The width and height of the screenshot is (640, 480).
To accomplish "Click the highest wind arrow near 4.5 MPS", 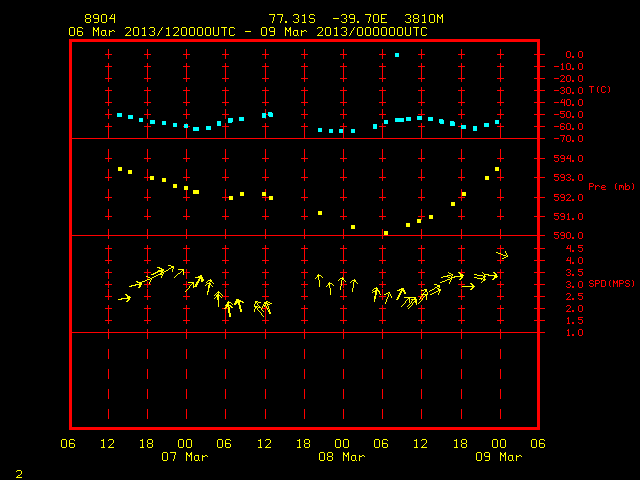I will point(502,255).
